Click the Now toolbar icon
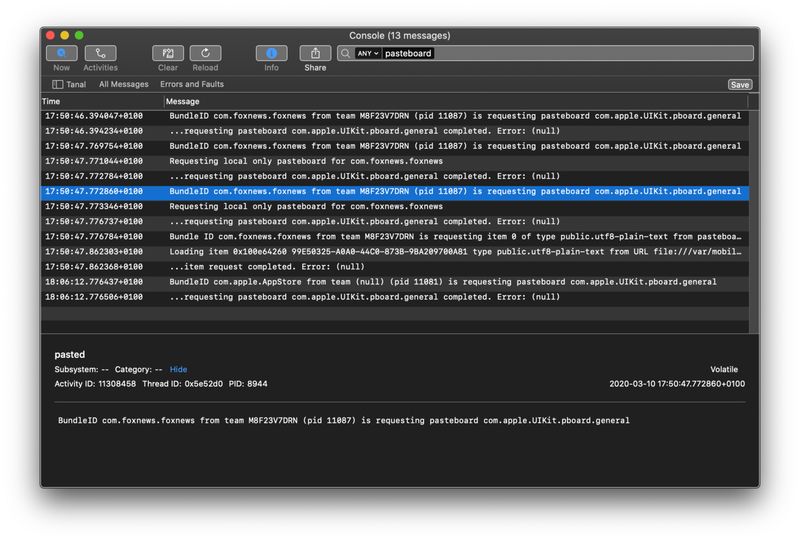Viewport: 800px width, 541px height. 61,53
